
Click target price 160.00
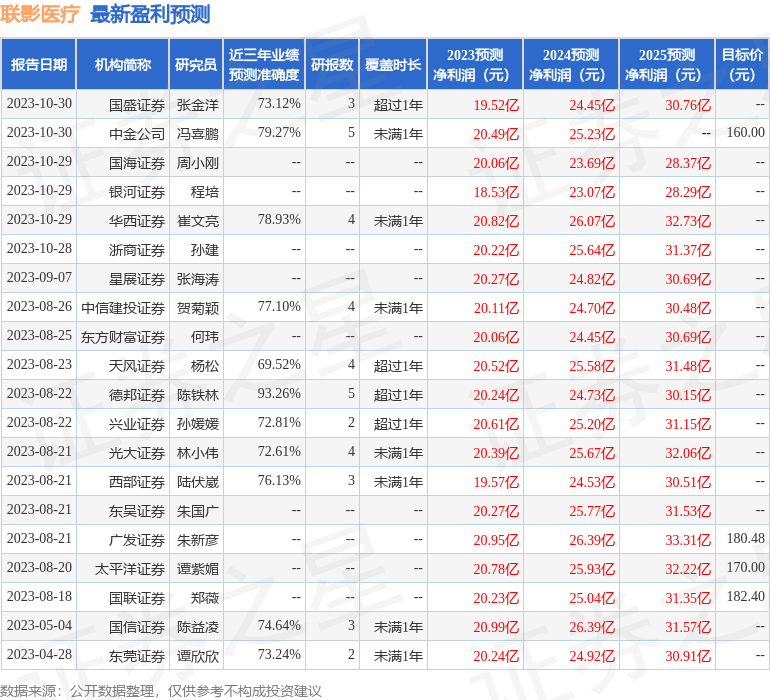745,133
